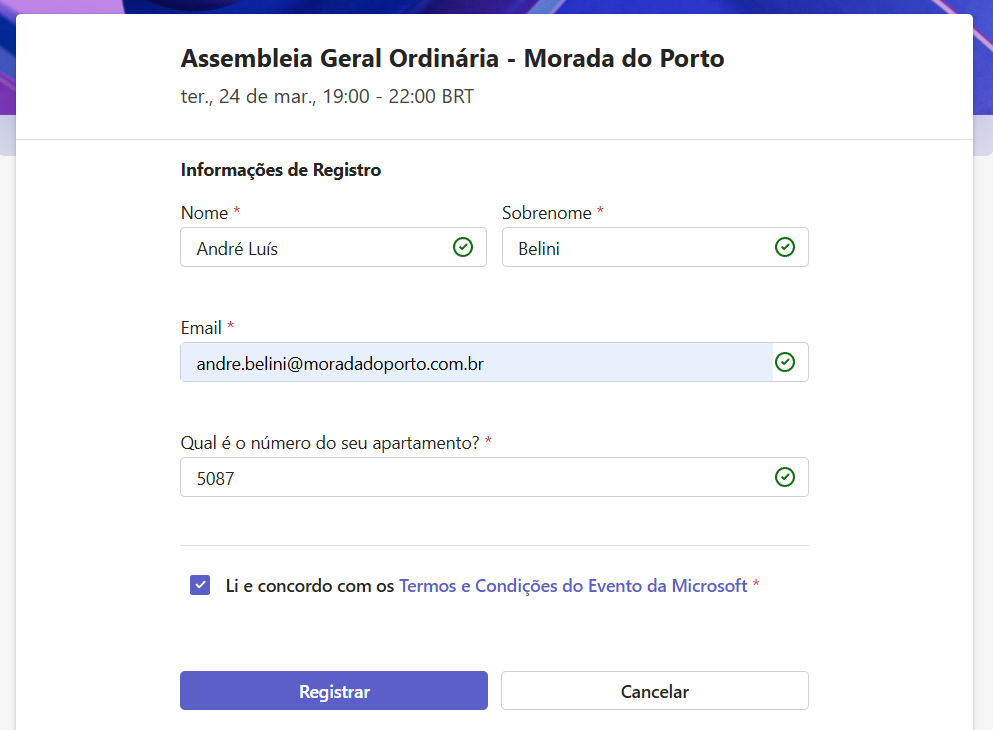
Task: Click the validation checkmark in the Sobrenome field
Action: coord(785,247)
